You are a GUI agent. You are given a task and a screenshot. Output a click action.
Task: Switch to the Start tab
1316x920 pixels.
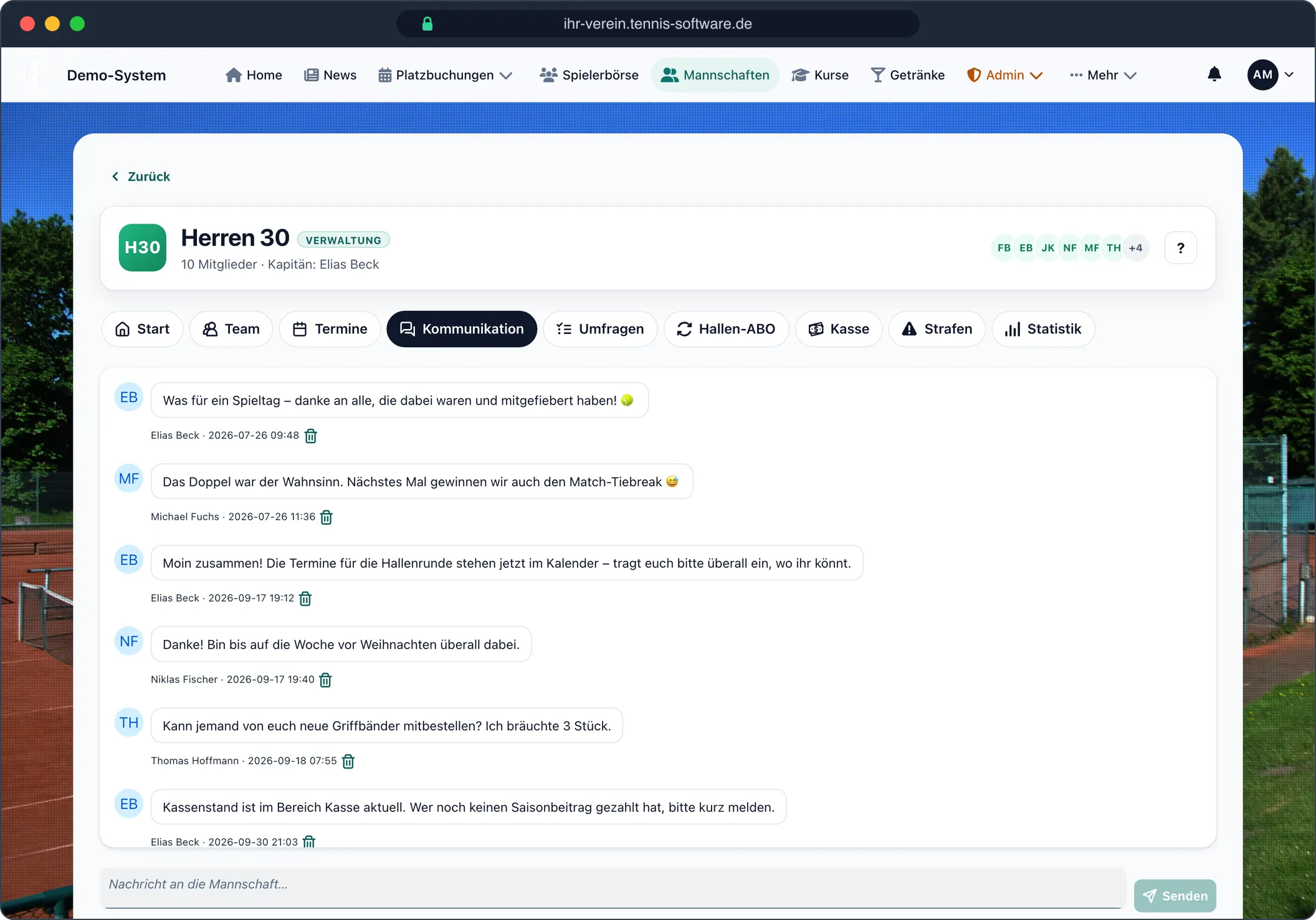(142, 329)
